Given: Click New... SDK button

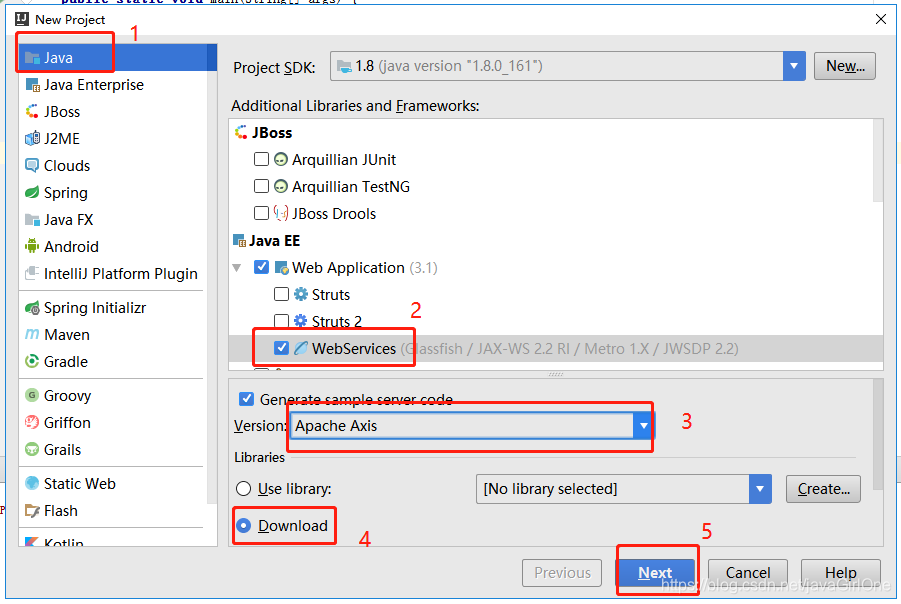Looking at the screenshot, I should click(845, 66).
